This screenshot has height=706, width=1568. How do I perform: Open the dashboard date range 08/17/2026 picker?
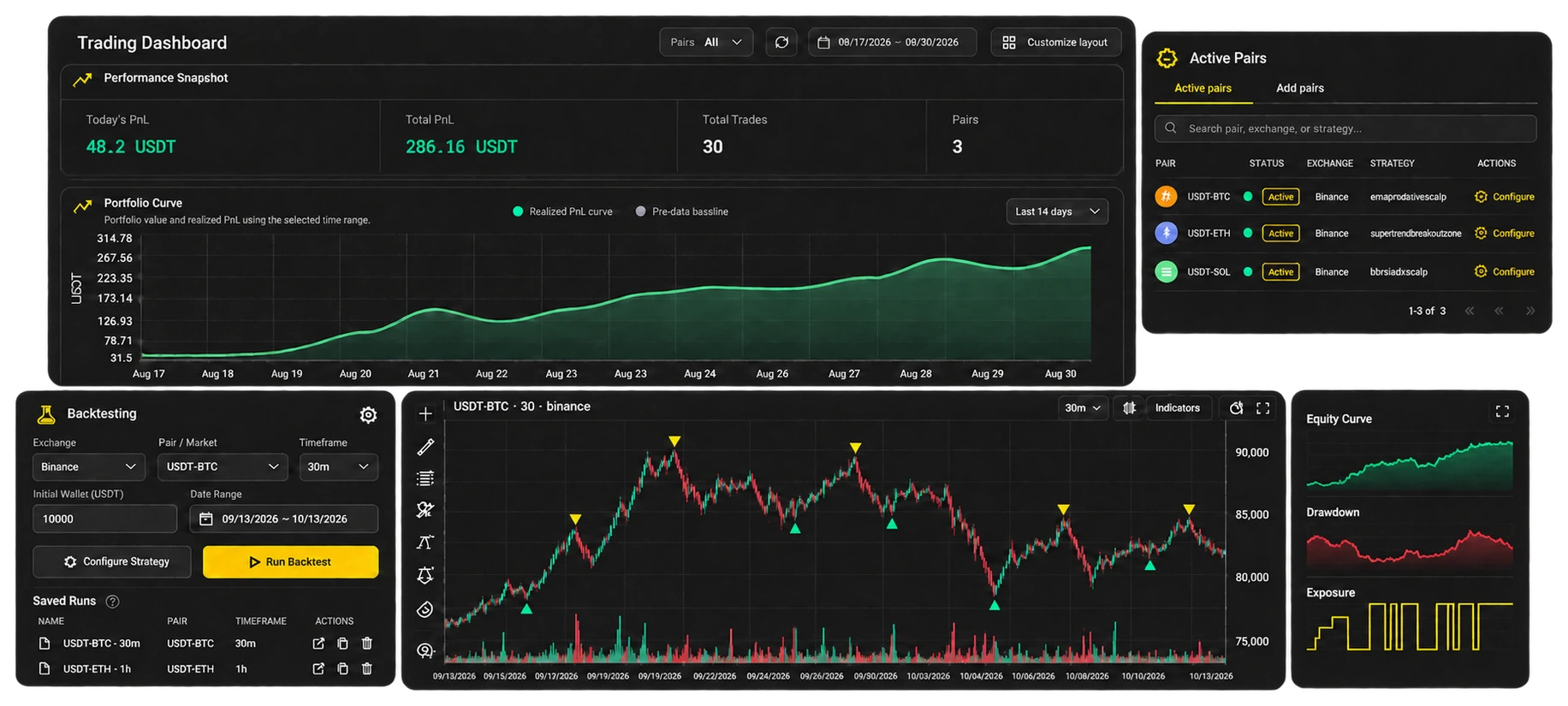tap(892, 42)
